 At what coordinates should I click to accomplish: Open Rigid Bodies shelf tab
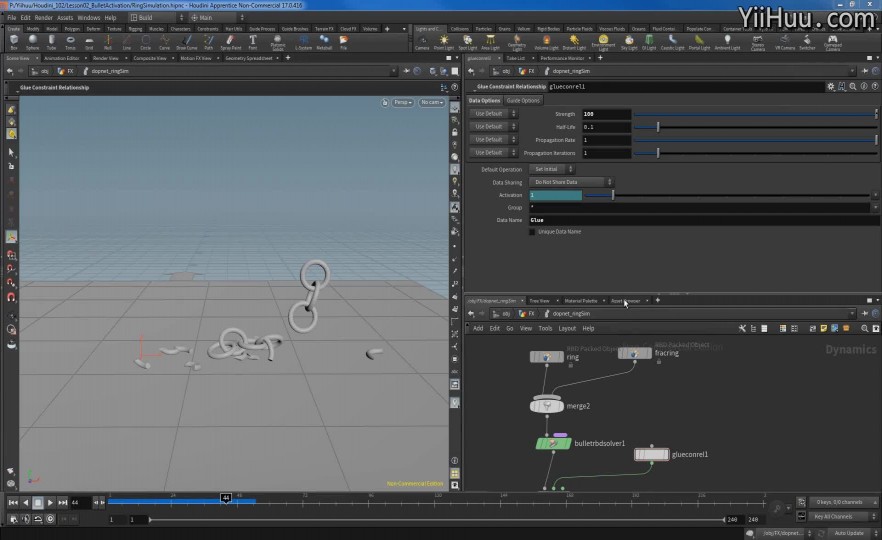(548, 29)
